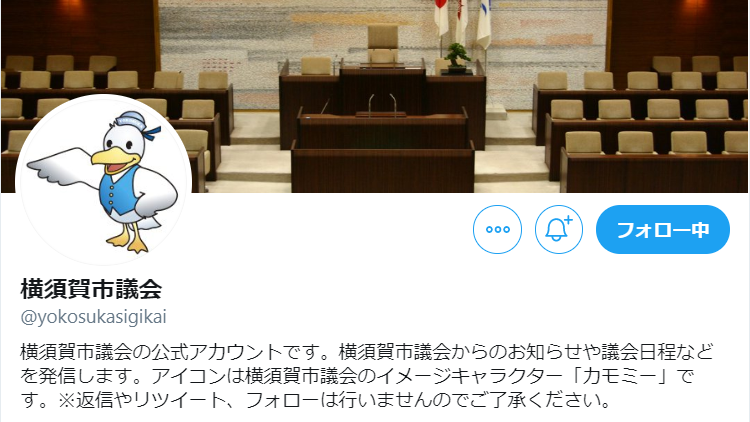Image resolution: width=750 pixels, height=422 pixels.
Task: Click the @yokosukasigikai account handle
Action: click(94, 317)
